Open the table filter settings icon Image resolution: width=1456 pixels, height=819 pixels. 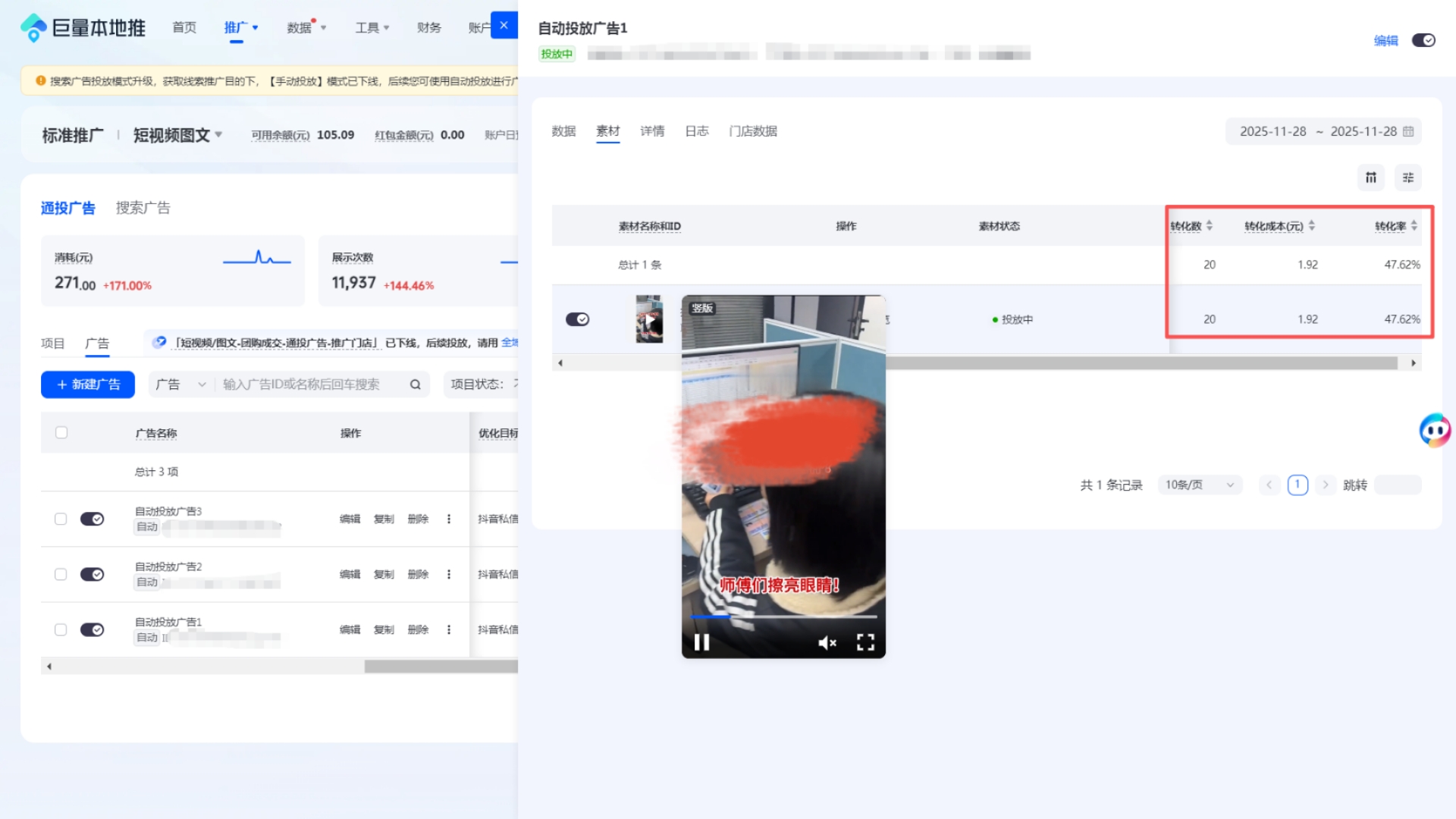click(1407, 177)
